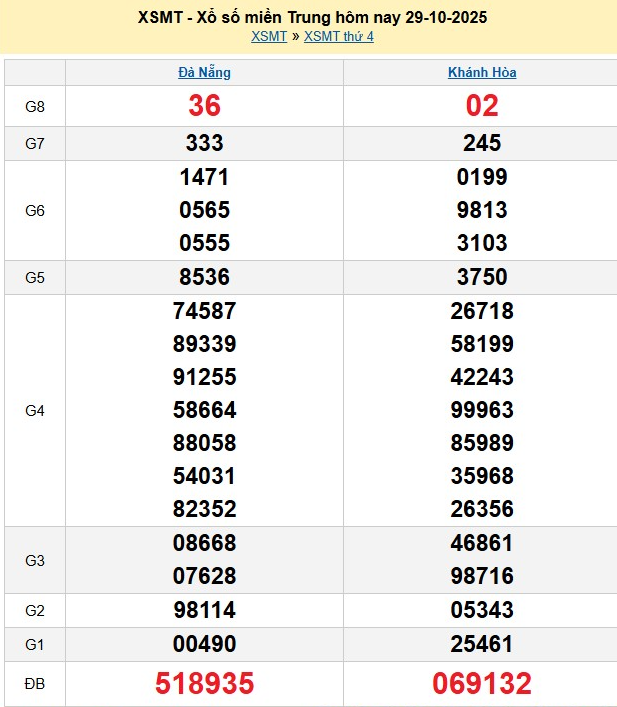The height and width of the screenshot is (707, 617).
Task: Select the G8 row label
Action: 35,106
